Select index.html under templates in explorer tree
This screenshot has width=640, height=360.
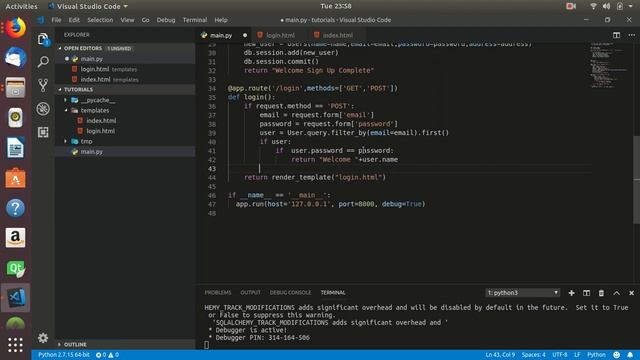click(x=101, y=121)
